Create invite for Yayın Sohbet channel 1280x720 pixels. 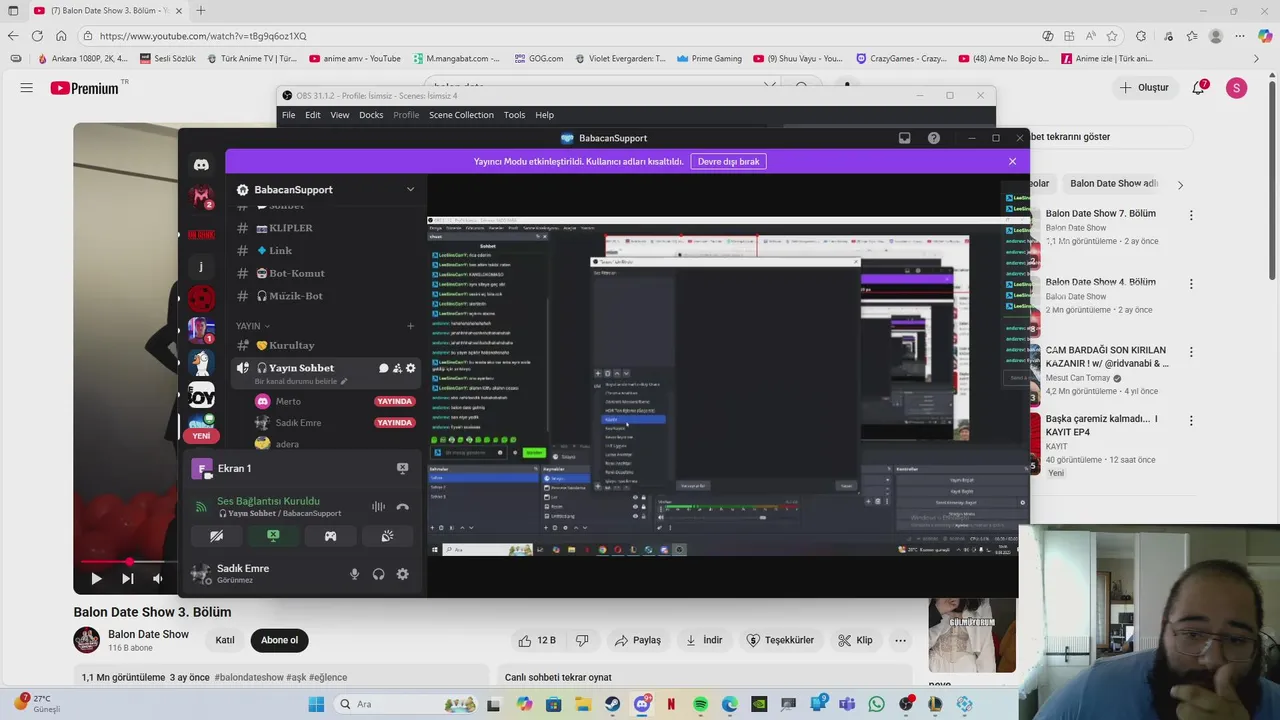coord(397,368)
